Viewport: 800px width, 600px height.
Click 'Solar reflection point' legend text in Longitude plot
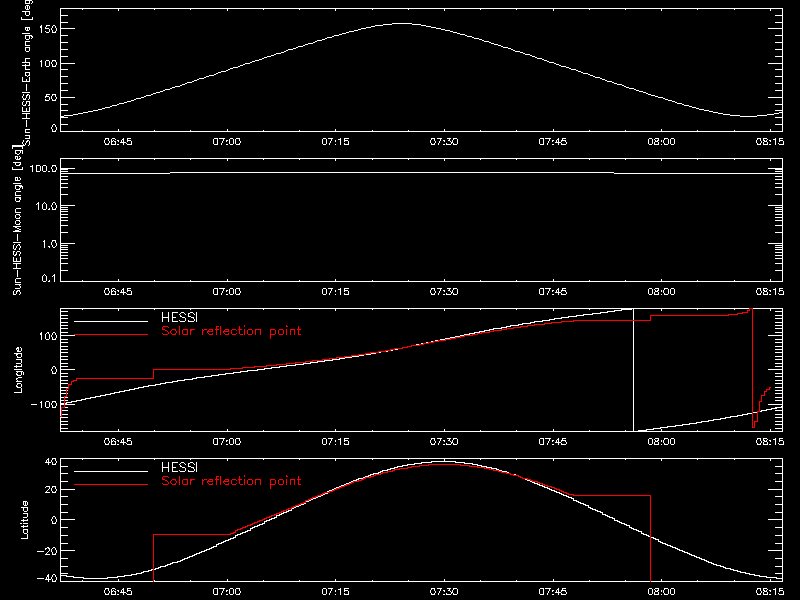(x=231, y=331)
